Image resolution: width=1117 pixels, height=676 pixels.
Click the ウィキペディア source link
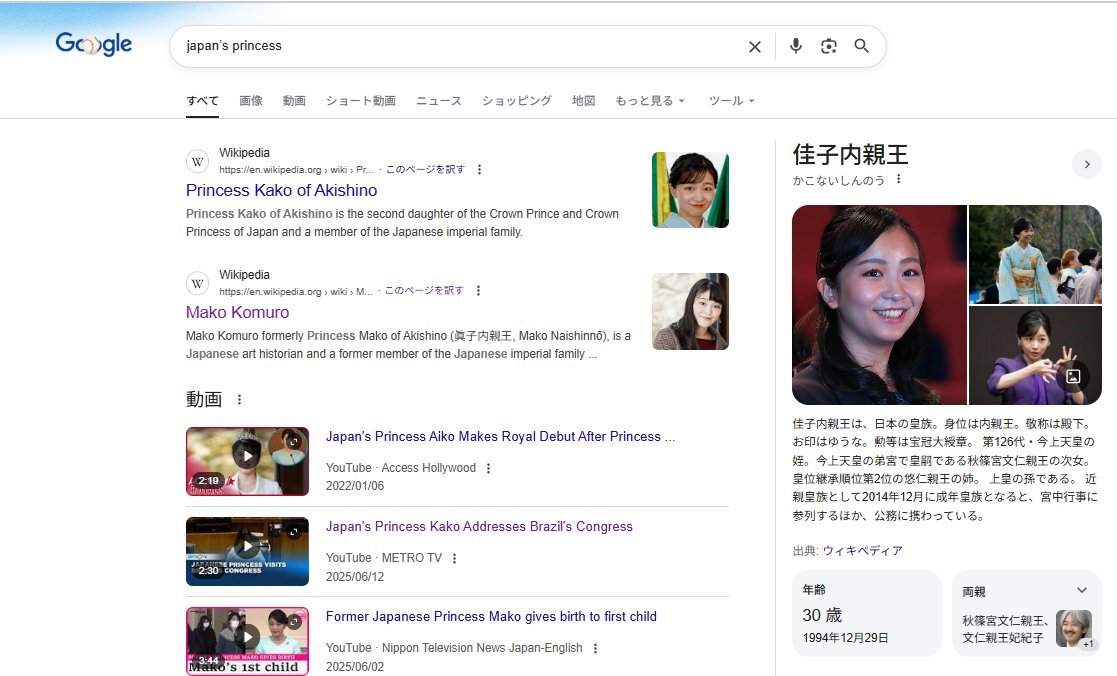pyautogui.click(x=862, y=551)
